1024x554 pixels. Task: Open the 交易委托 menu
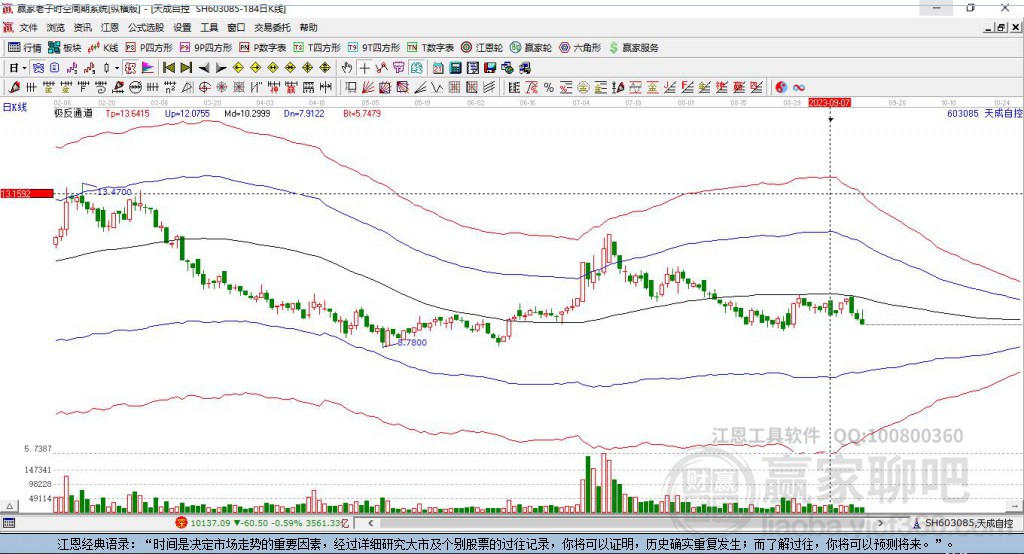272,27
